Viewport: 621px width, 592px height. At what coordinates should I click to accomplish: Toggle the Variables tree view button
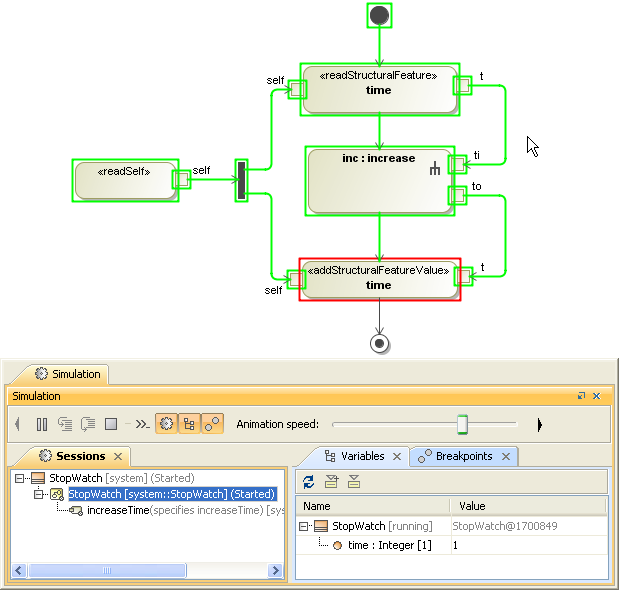click(189, 424)
